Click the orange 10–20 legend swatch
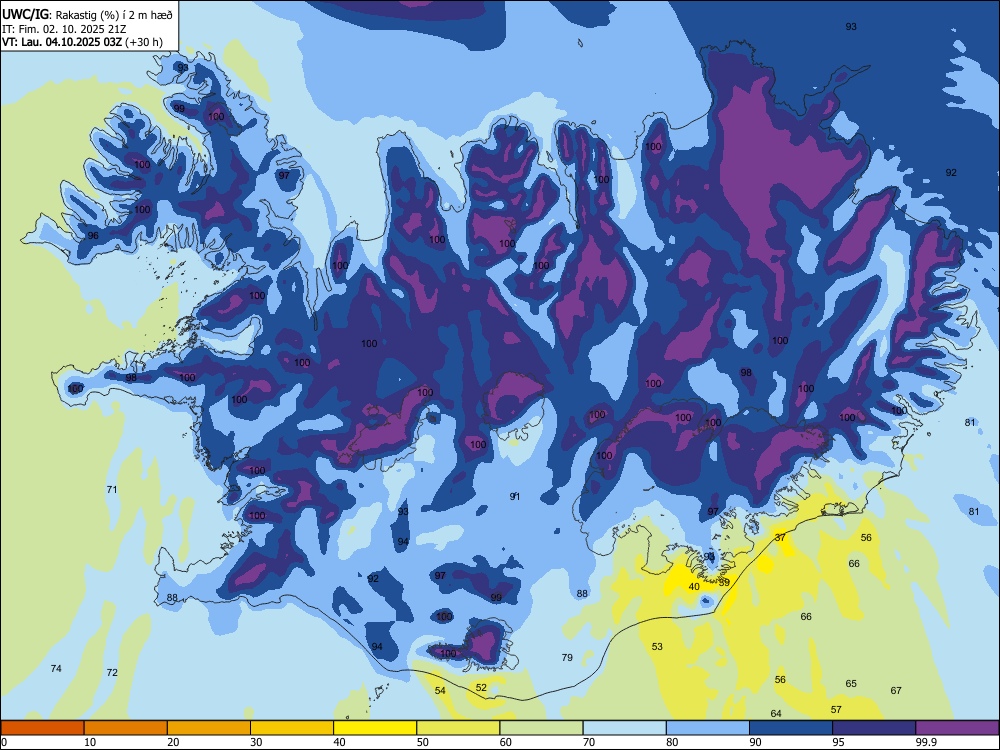1000x750 pixels. [x=126, y=728]
